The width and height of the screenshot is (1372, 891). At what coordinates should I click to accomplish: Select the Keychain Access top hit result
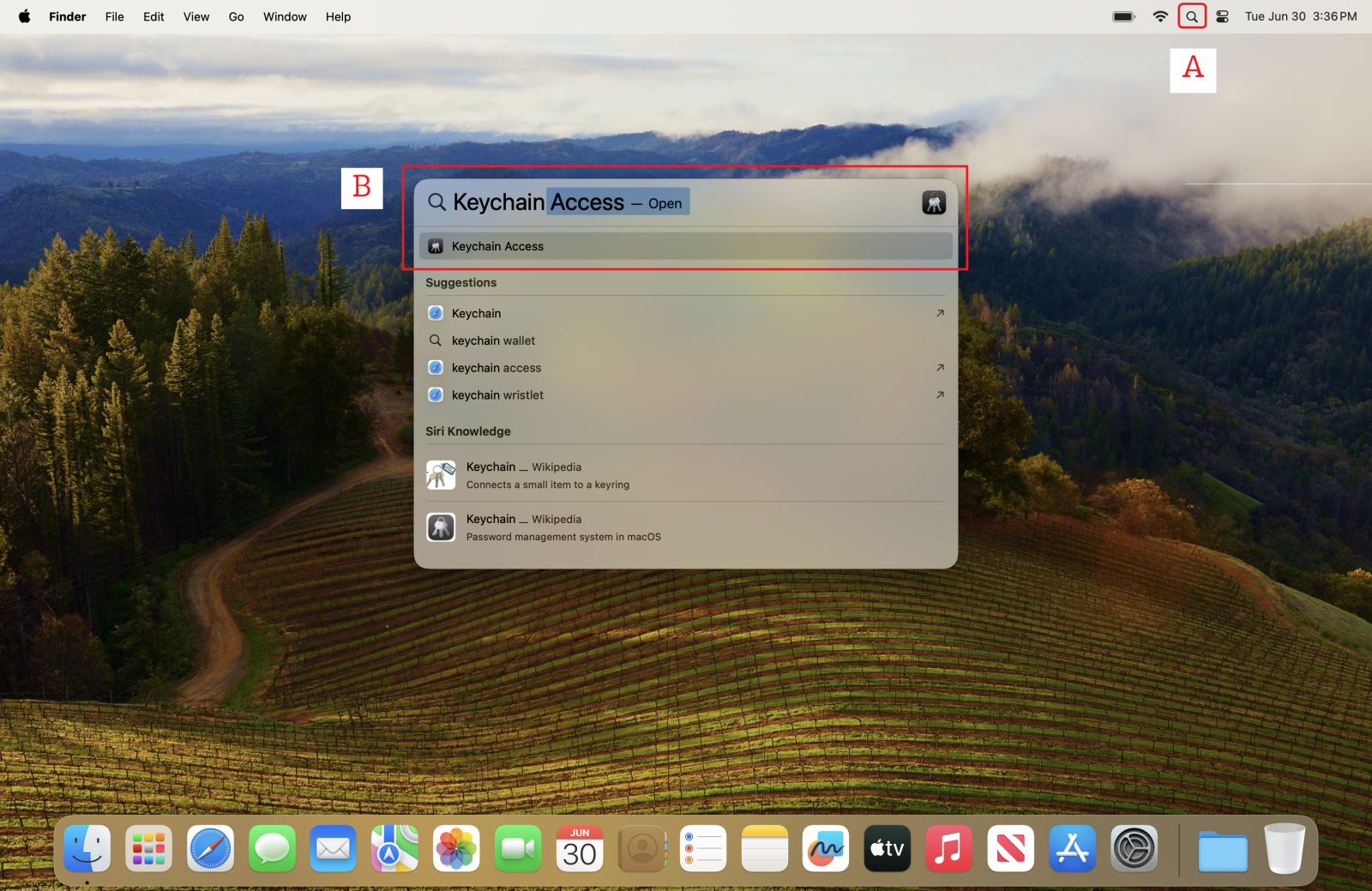[686, 246]
